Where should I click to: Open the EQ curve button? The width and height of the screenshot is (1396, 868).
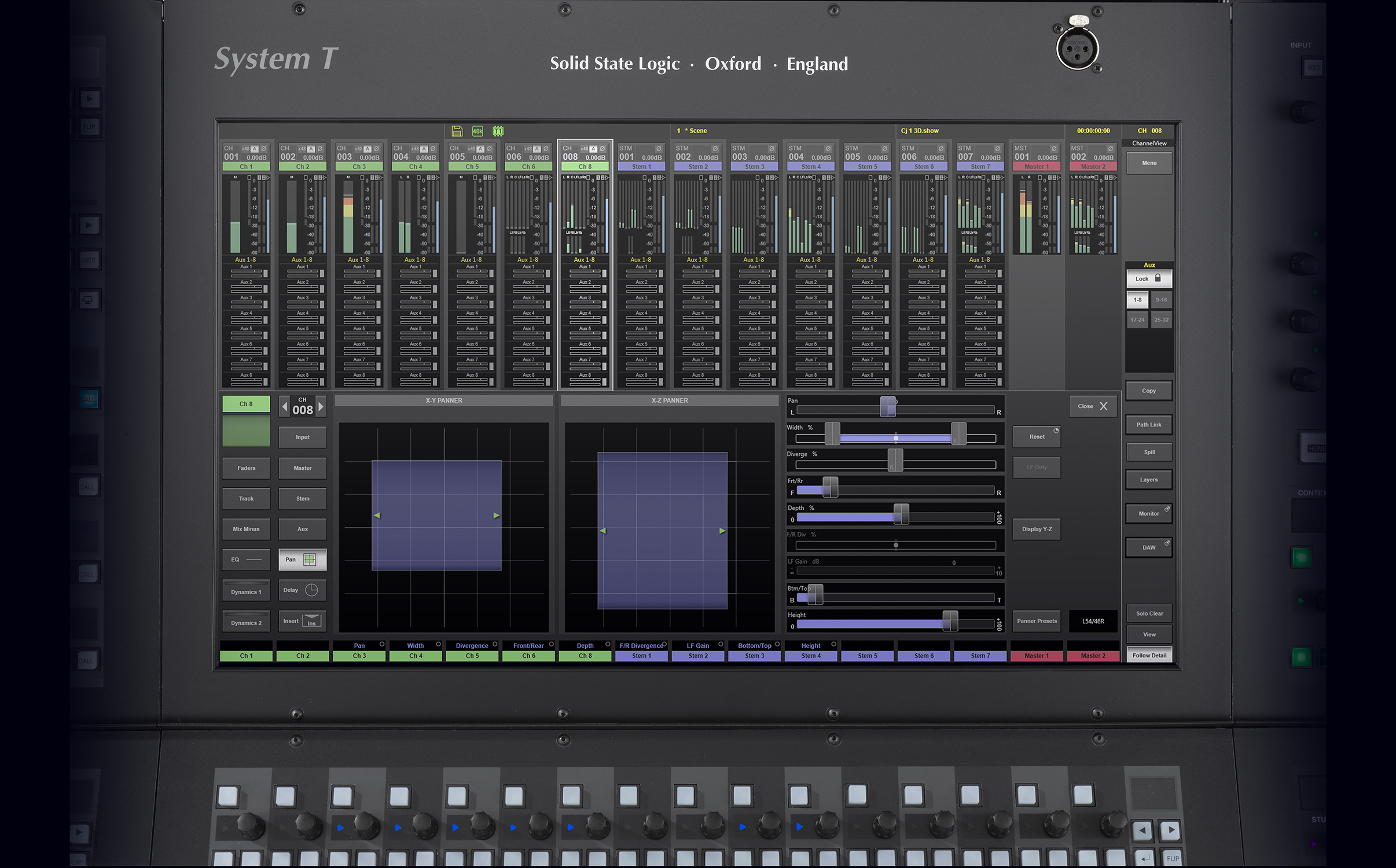246,560
